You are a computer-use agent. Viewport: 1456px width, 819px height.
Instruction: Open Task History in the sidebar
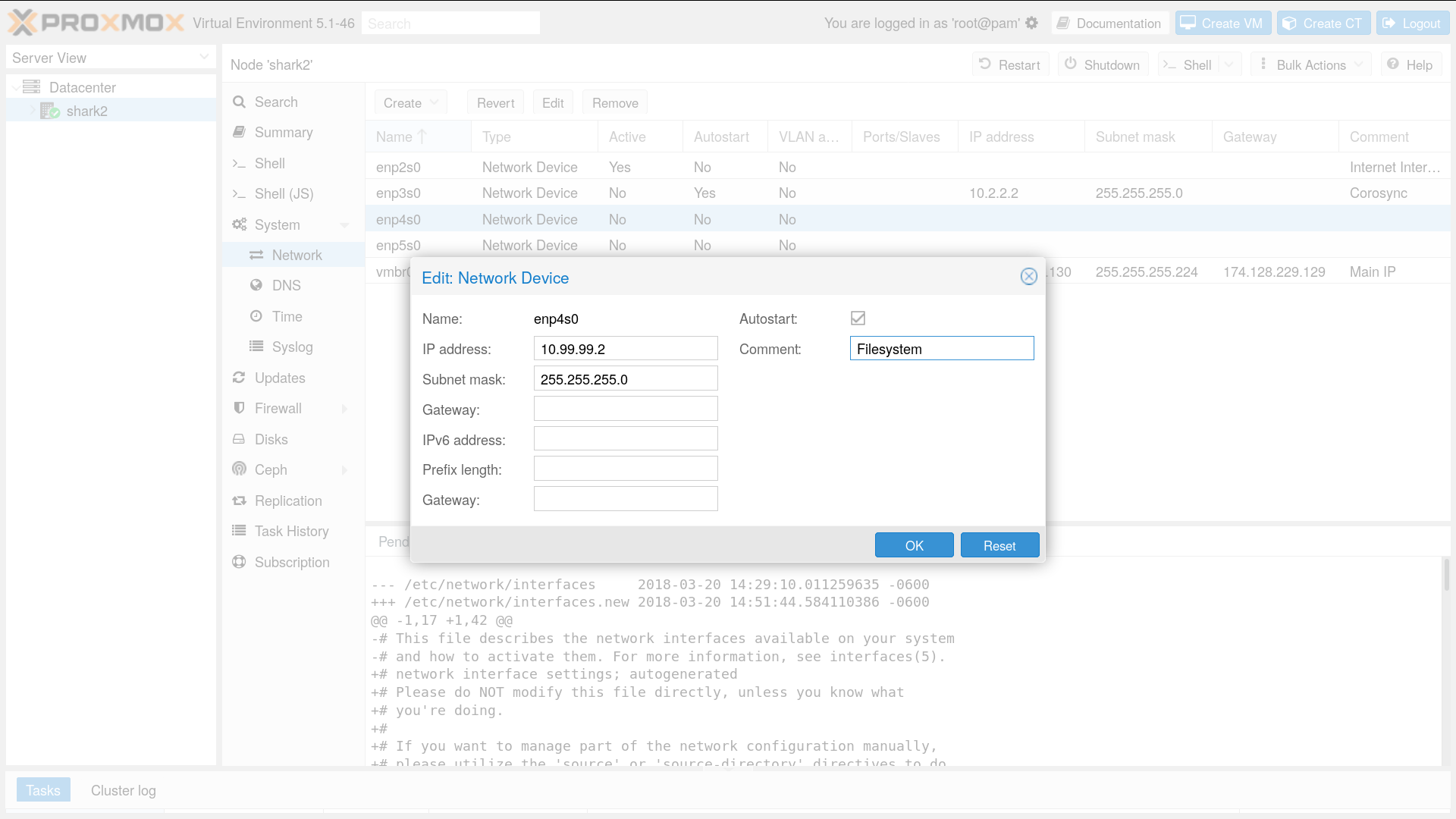[x=291, y=531]
